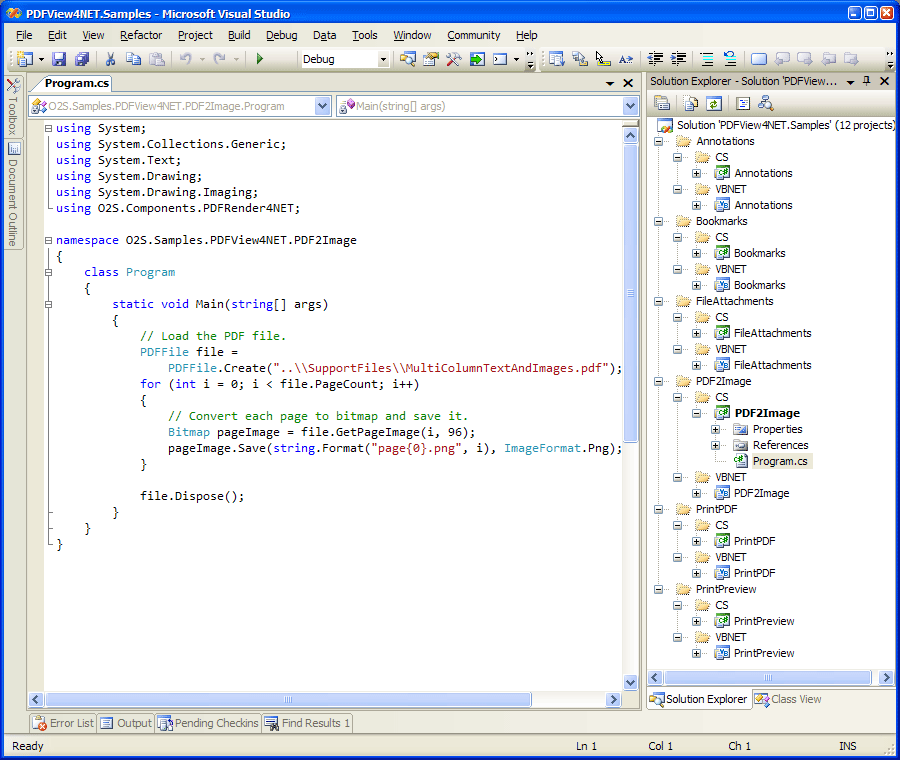900x760 pixels.
Task: Click the Cut scissors icon
Action: coord(110,59)
